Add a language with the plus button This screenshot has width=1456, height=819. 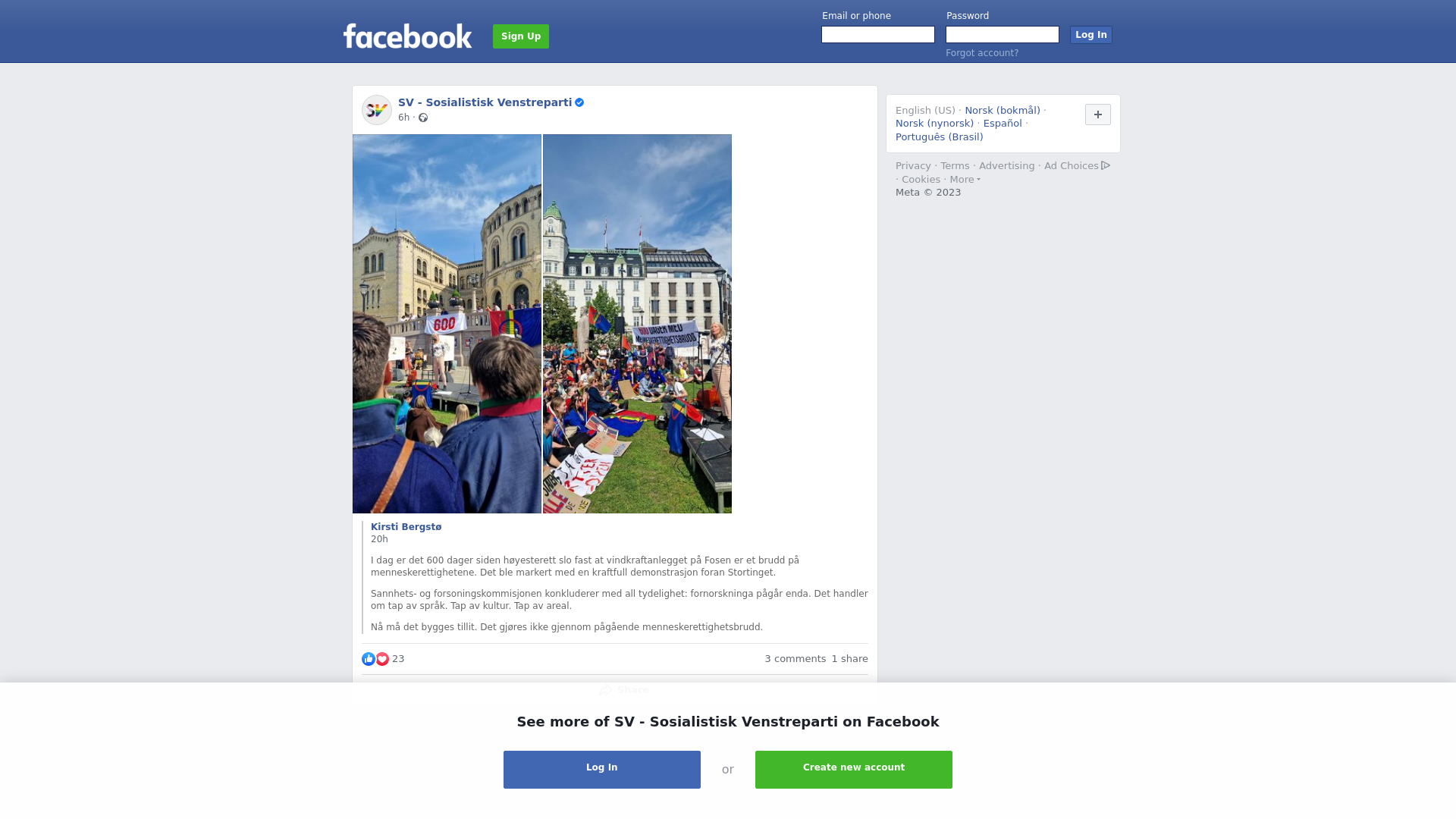(x=1098, y=115)
